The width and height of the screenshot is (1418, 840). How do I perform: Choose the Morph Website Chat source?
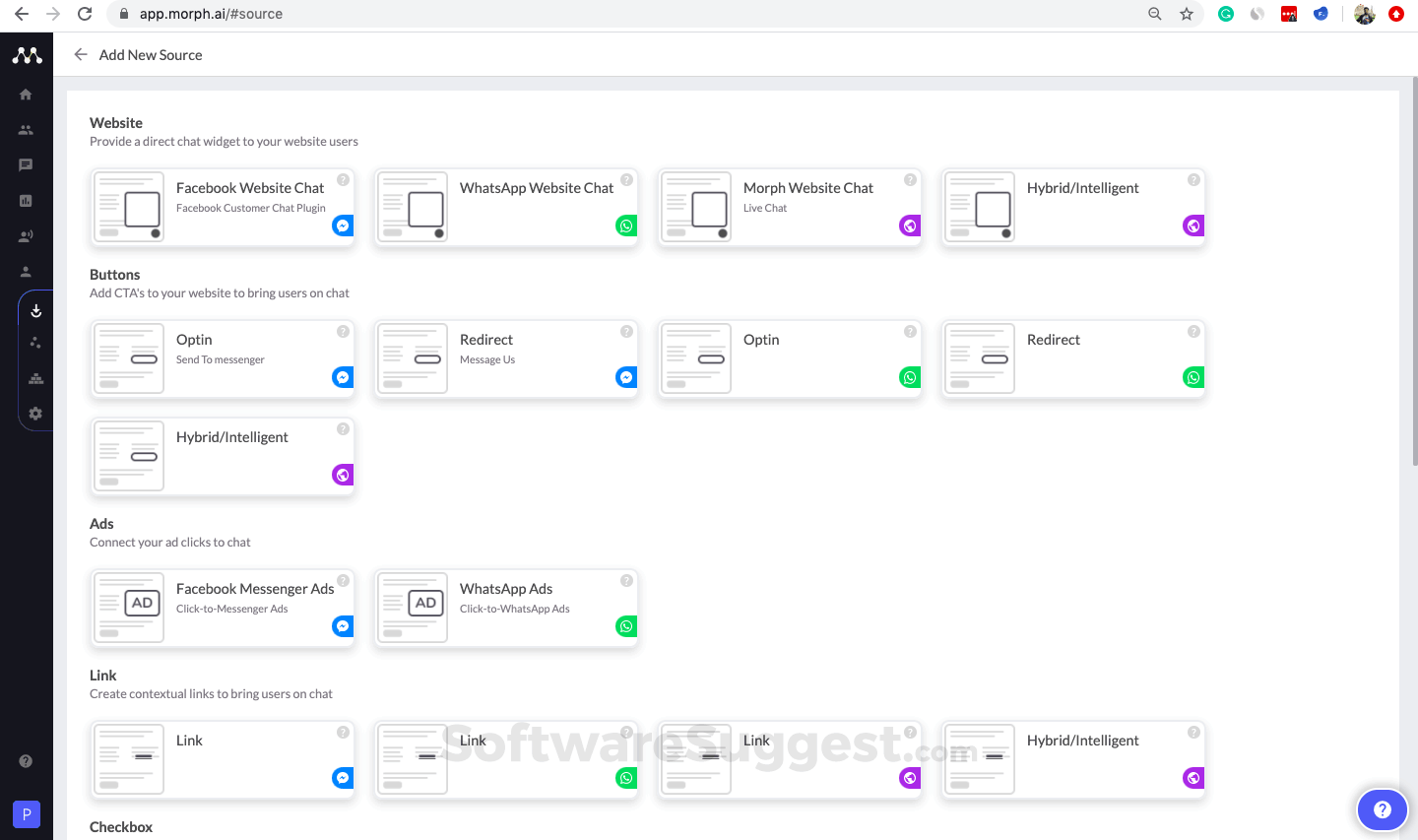[x=790, y=207]
